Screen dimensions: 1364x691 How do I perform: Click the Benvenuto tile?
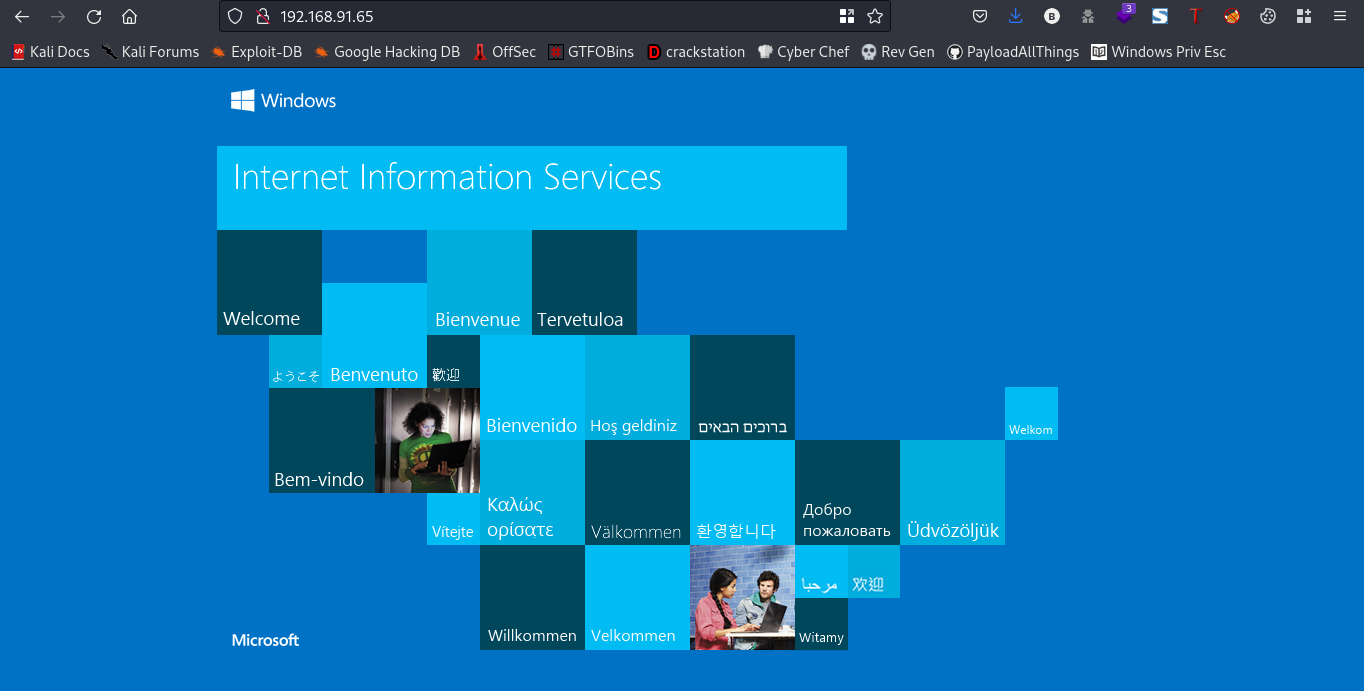(374, 335)
